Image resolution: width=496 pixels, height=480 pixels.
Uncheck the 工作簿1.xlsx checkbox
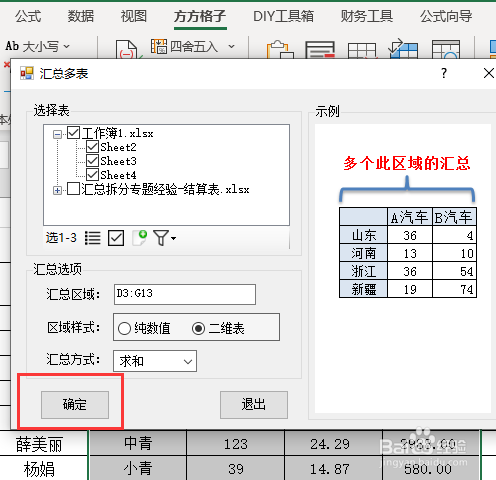pos(73,133)
